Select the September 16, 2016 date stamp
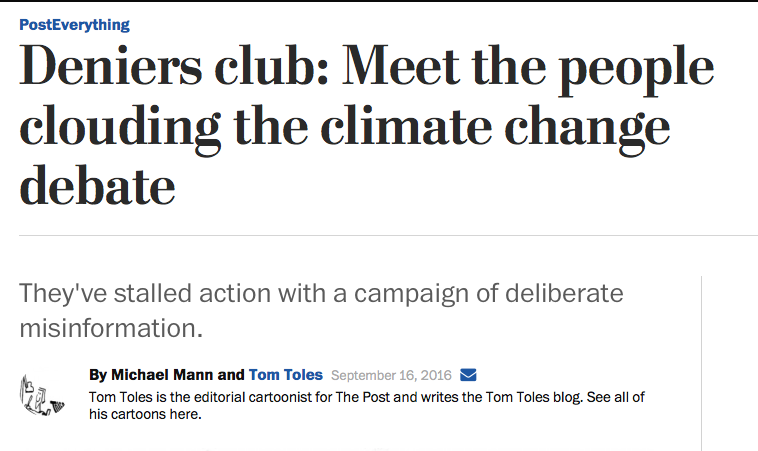758x451 pixels. [x=391, y=375]
